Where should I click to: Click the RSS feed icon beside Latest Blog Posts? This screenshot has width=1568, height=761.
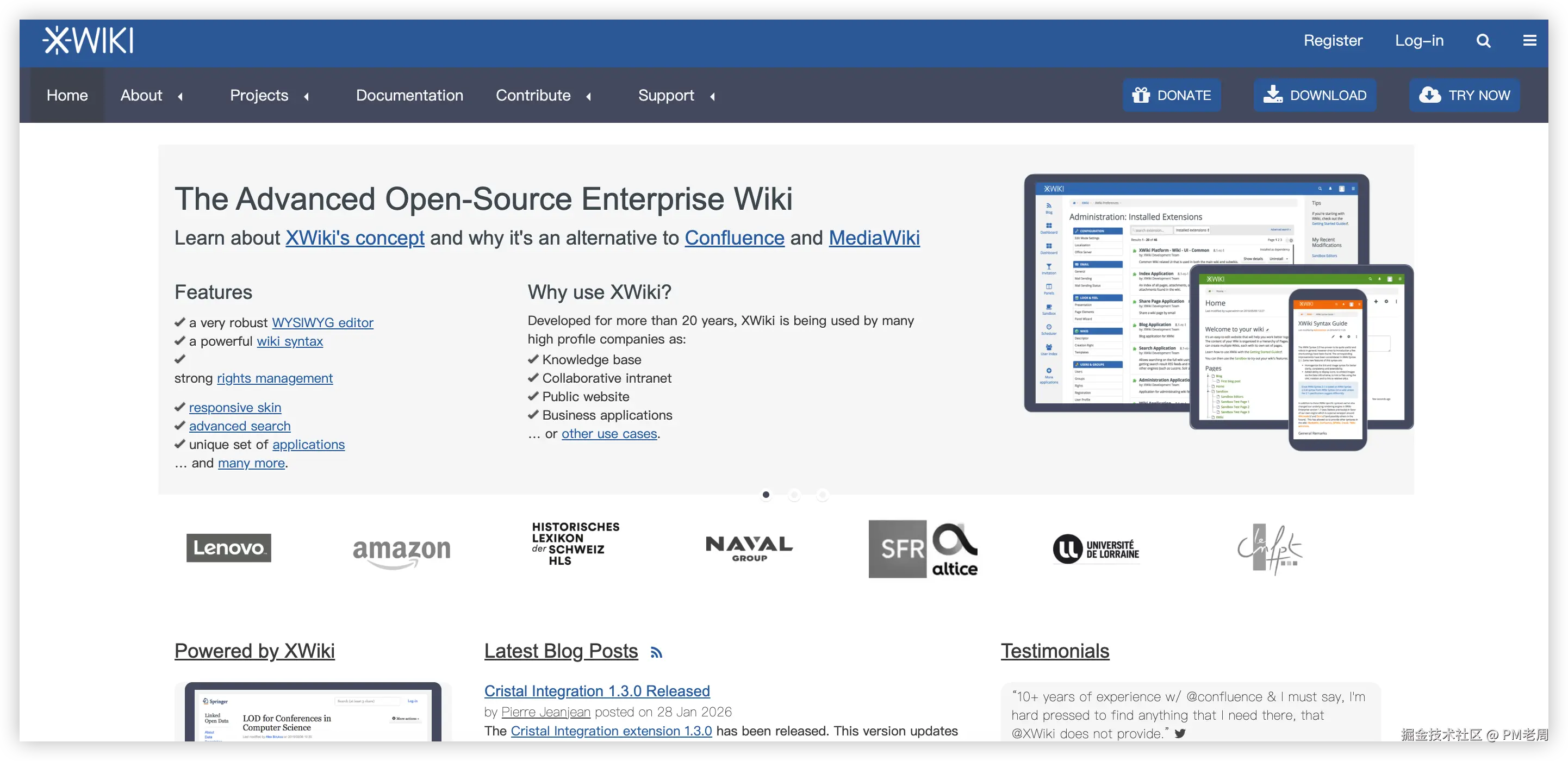pyautogui.click(x=656, y=653)
